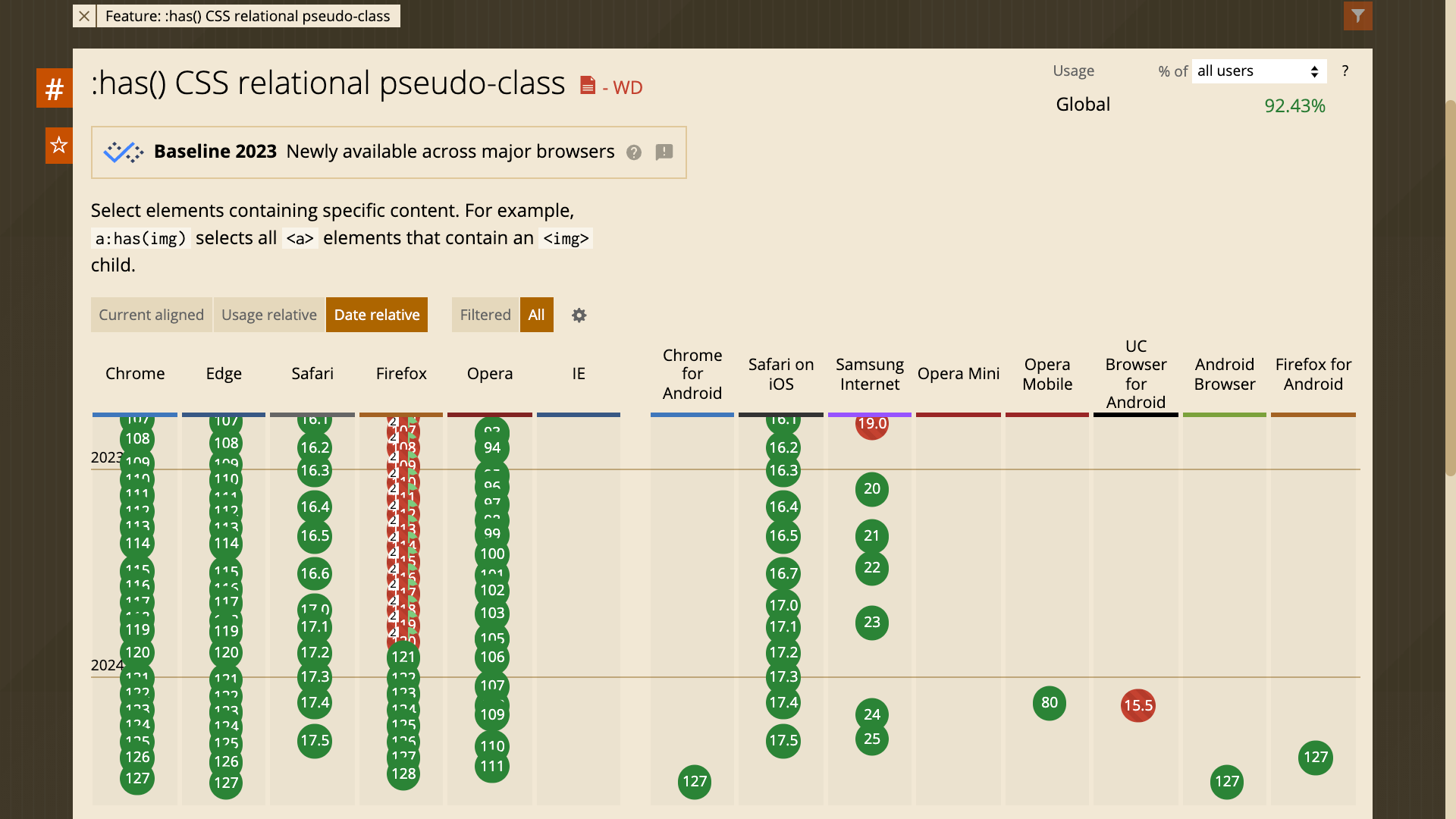Click the alert/flag icon next to Baseline 2023
The width and height of the screenshot is (1456, 819).
point(665,152)
